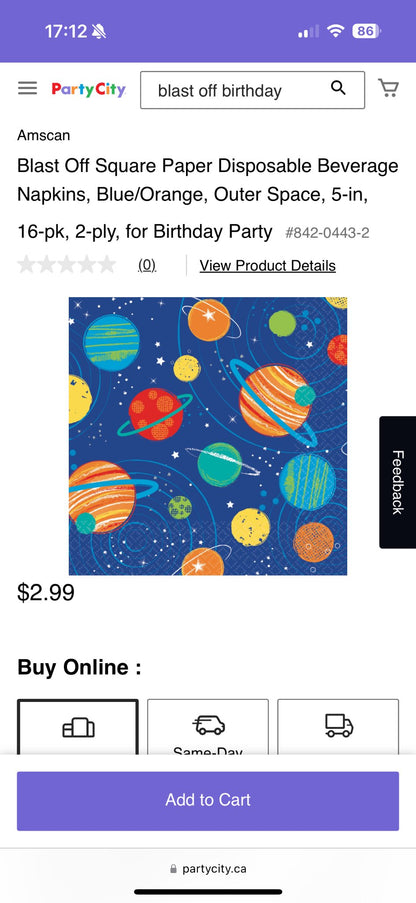Screen dimensions: 416x903
Task: Open the (0) reviews count link
Action: [147, 265]
